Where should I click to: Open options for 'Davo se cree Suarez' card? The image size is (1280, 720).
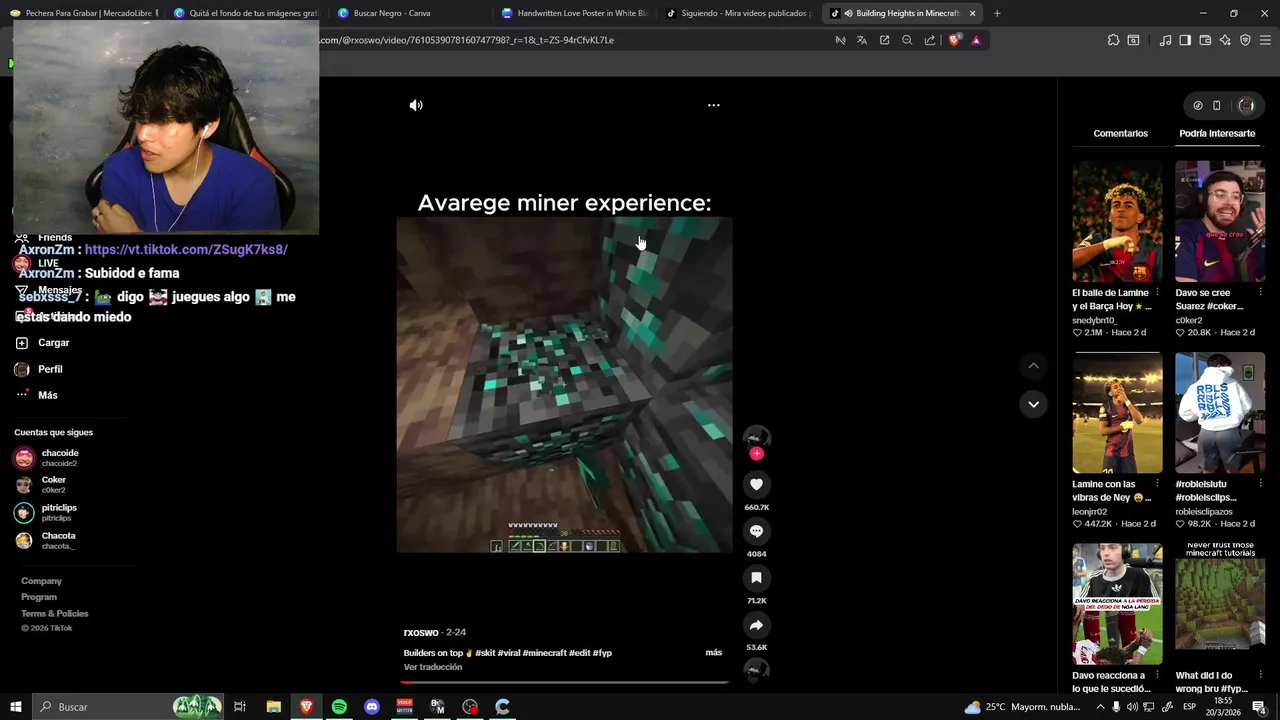click(x=1260, y=293)
